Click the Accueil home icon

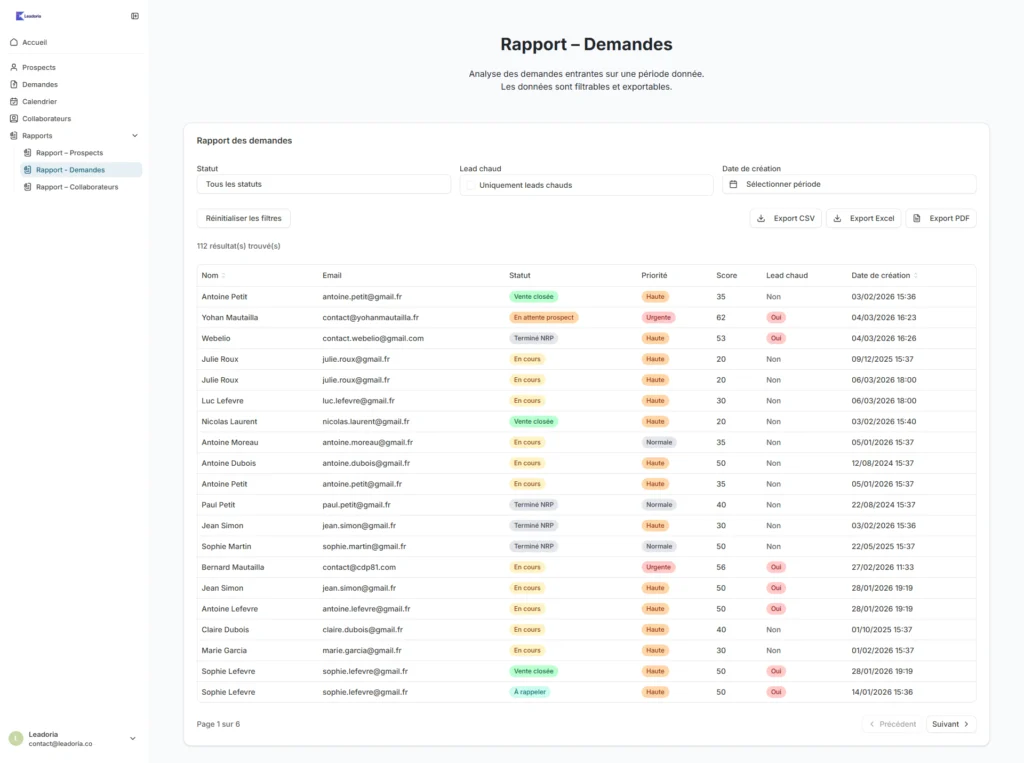point(14,42)
